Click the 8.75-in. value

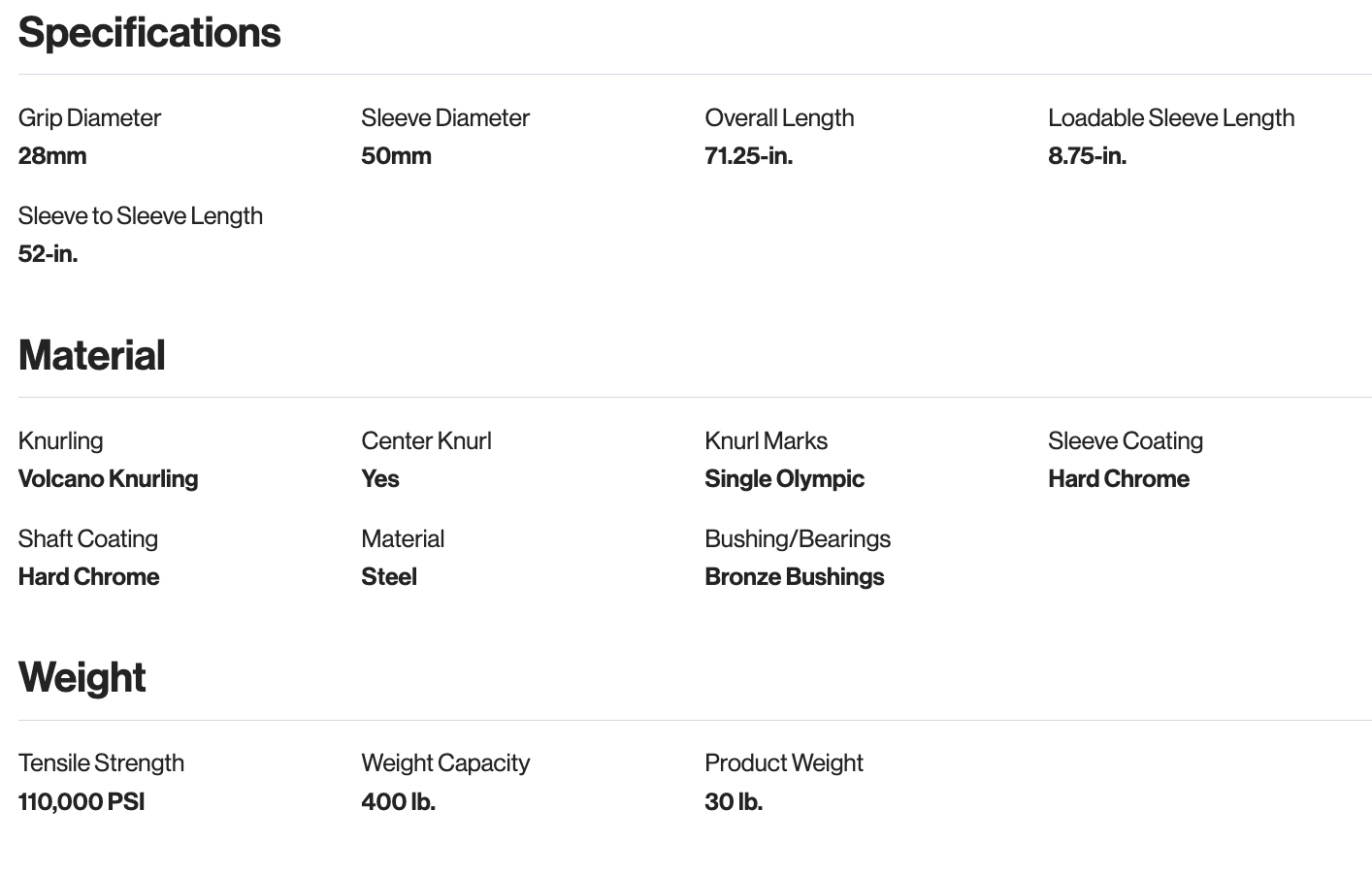coord(1087,156)
